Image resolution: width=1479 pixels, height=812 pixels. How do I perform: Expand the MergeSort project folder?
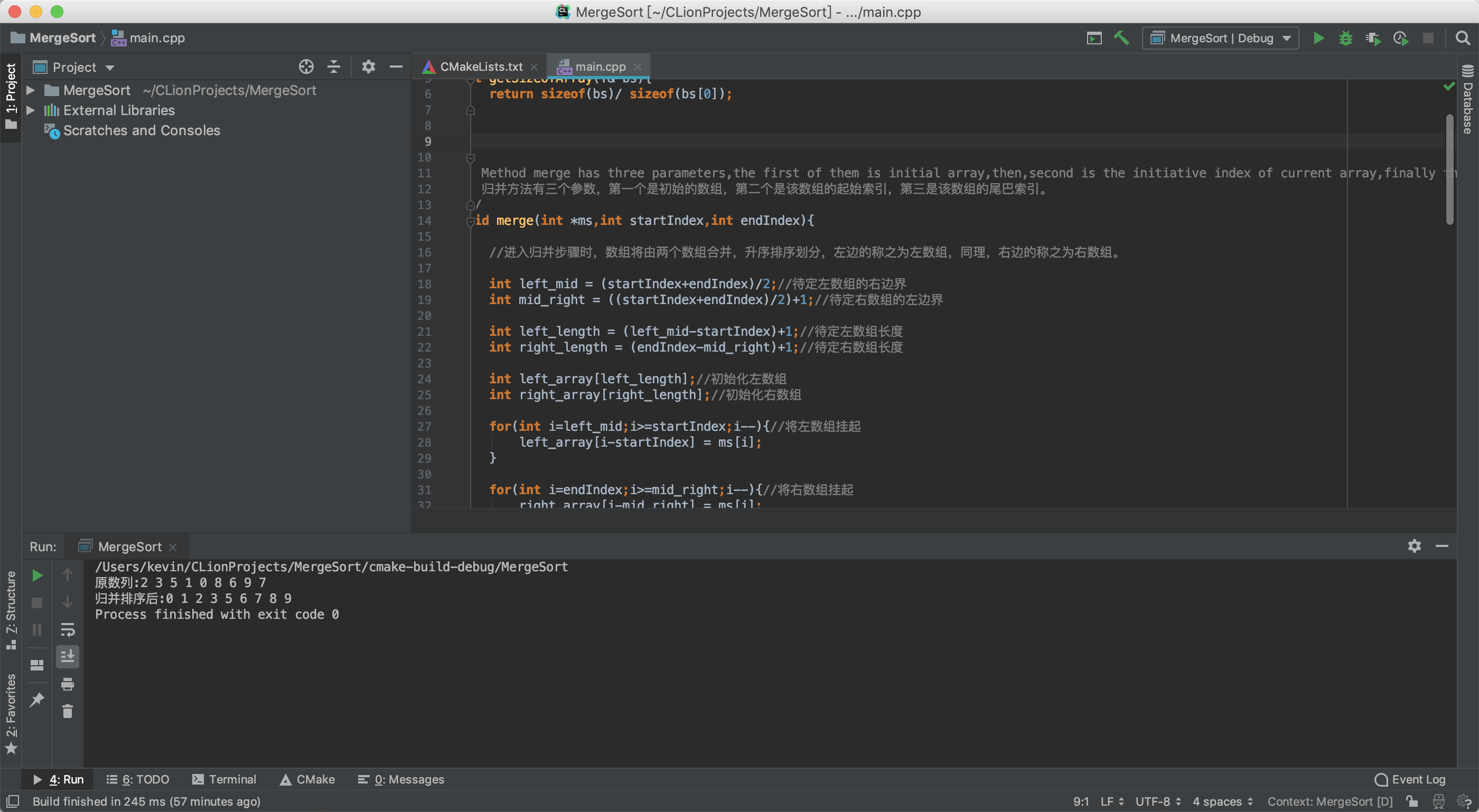point(31,90)
